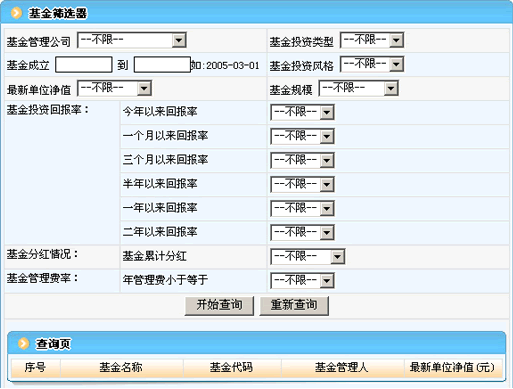Expand the 一年以来回报率 dropdown
Screen dimensions: 513x389
pyautogui.click(x=302, y=208)
